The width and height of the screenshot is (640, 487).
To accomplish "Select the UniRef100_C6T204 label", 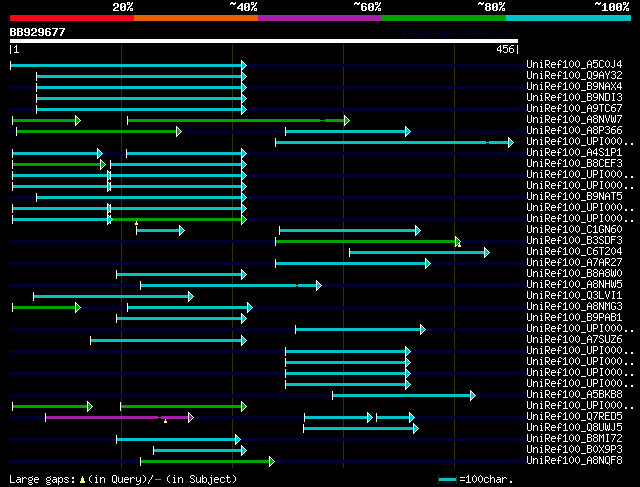I will pos(574,251).
